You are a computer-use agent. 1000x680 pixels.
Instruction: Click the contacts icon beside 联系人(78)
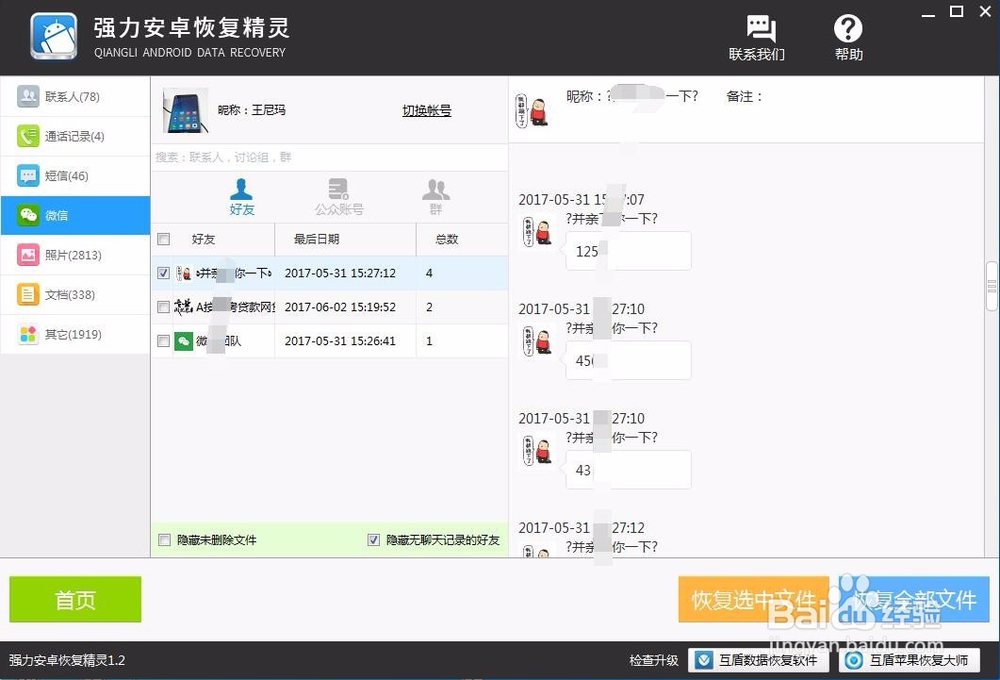point(28,96)
